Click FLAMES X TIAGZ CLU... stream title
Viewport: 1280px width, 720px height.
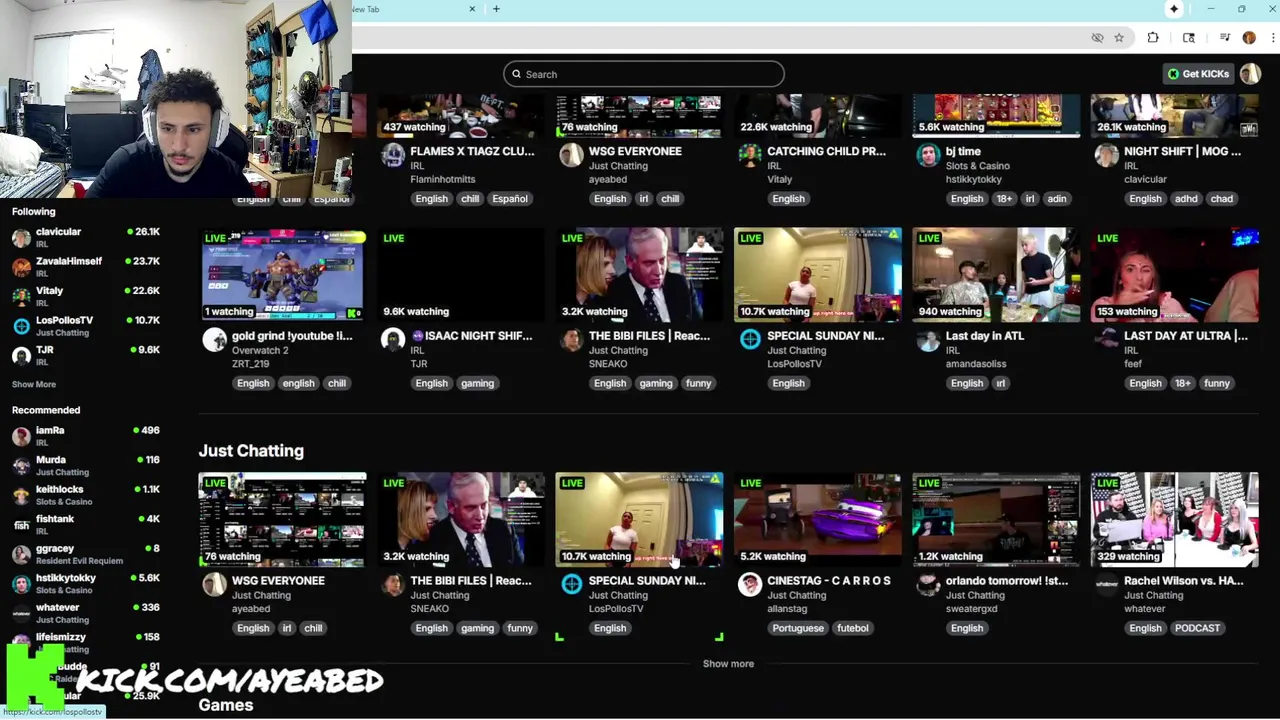point(472,152)
